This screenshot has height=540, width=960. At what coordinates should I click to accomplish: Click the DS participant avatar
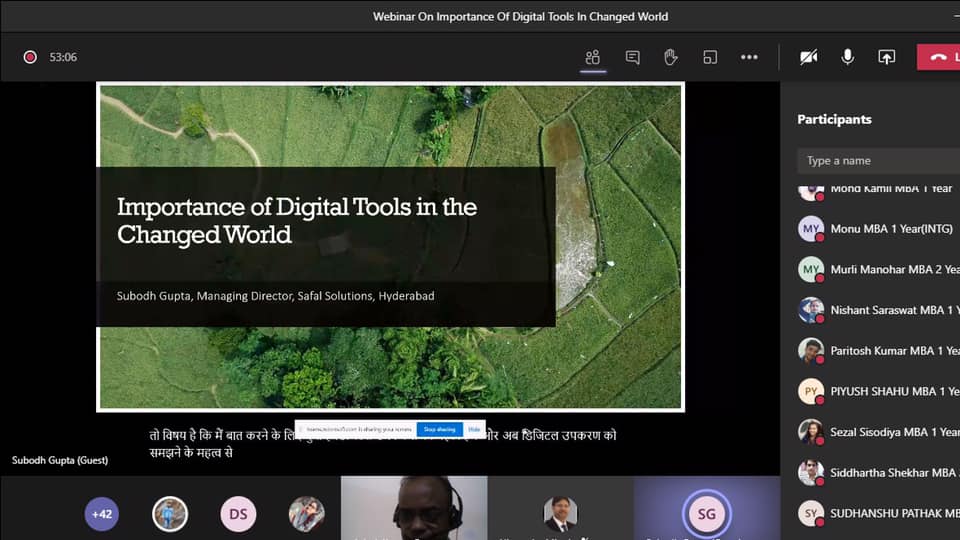(238, 514)
